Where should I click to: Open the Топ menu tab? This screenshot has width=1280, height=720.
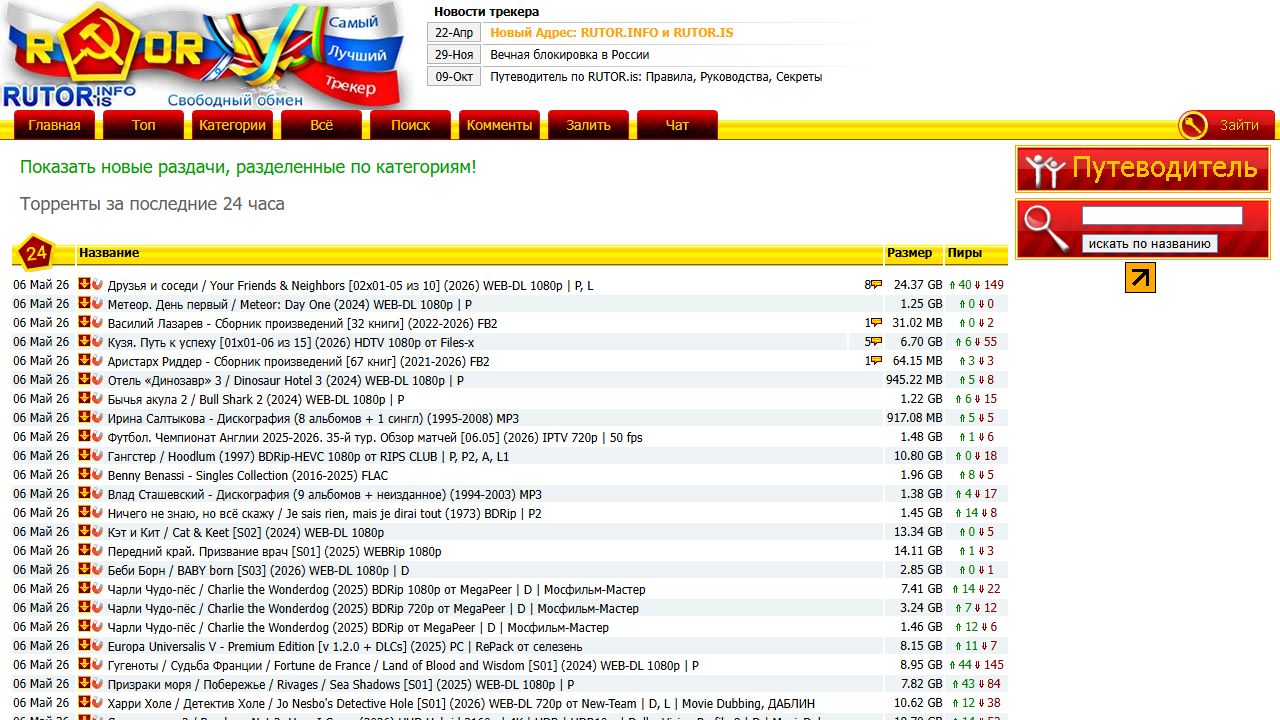coord(143,125)
